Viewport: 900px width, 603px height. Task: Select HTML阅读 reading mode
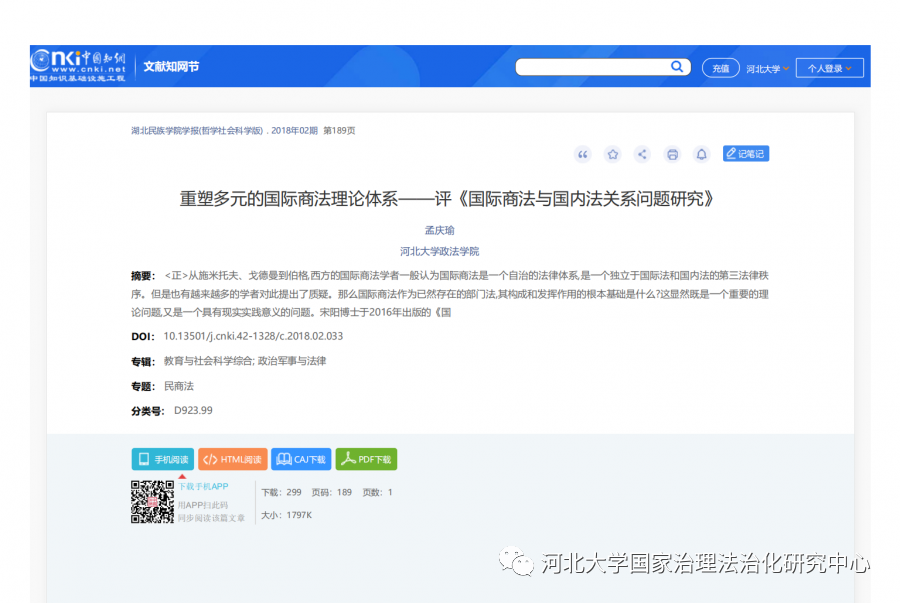[233, 458]
